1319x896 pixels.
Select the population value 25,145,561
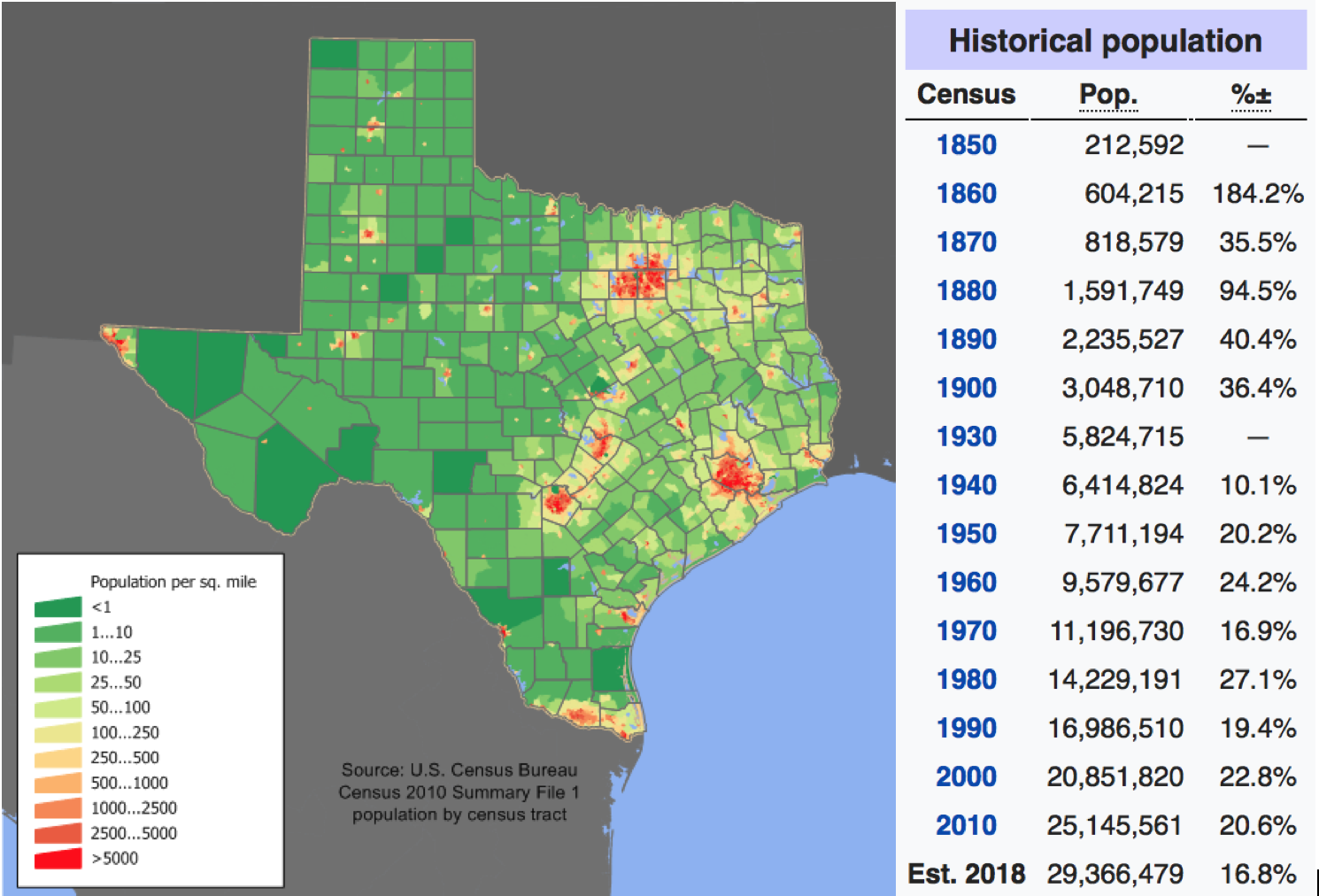(x=1115, y=827)
